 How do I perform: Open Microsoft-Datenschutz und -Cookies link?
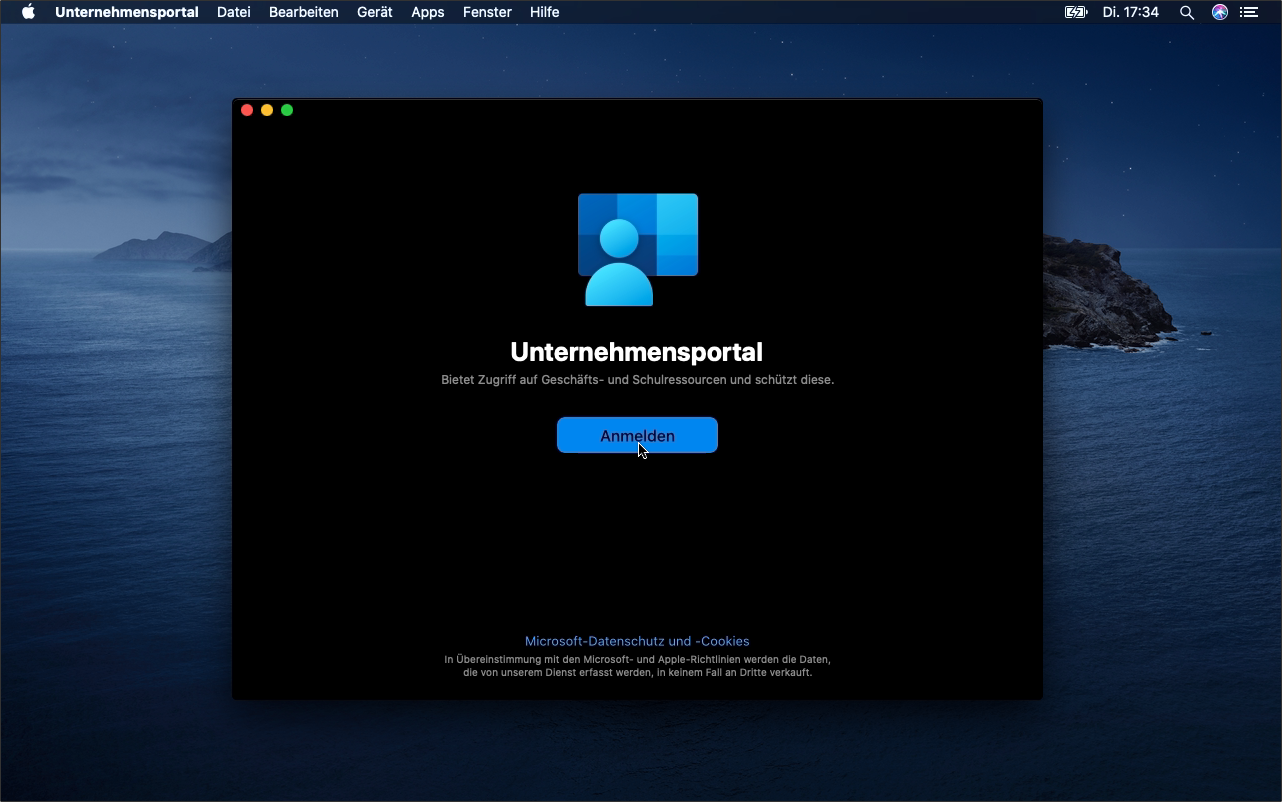637,641
